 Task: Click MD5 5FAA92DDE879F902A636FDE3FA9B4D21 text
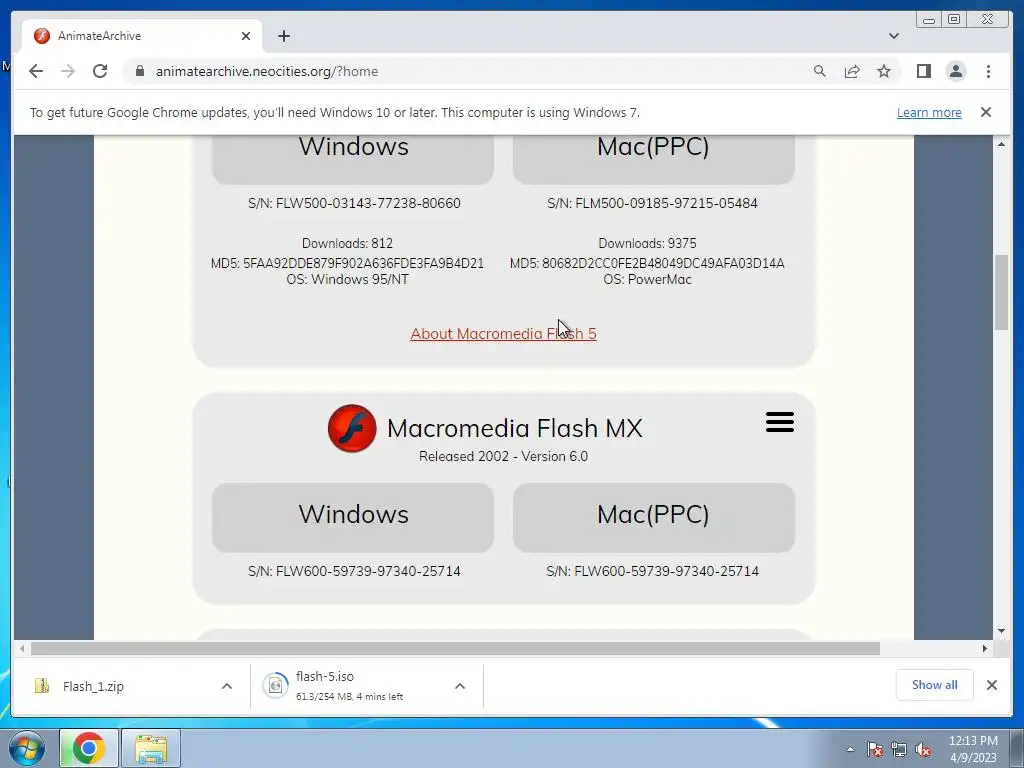point(347,263)
